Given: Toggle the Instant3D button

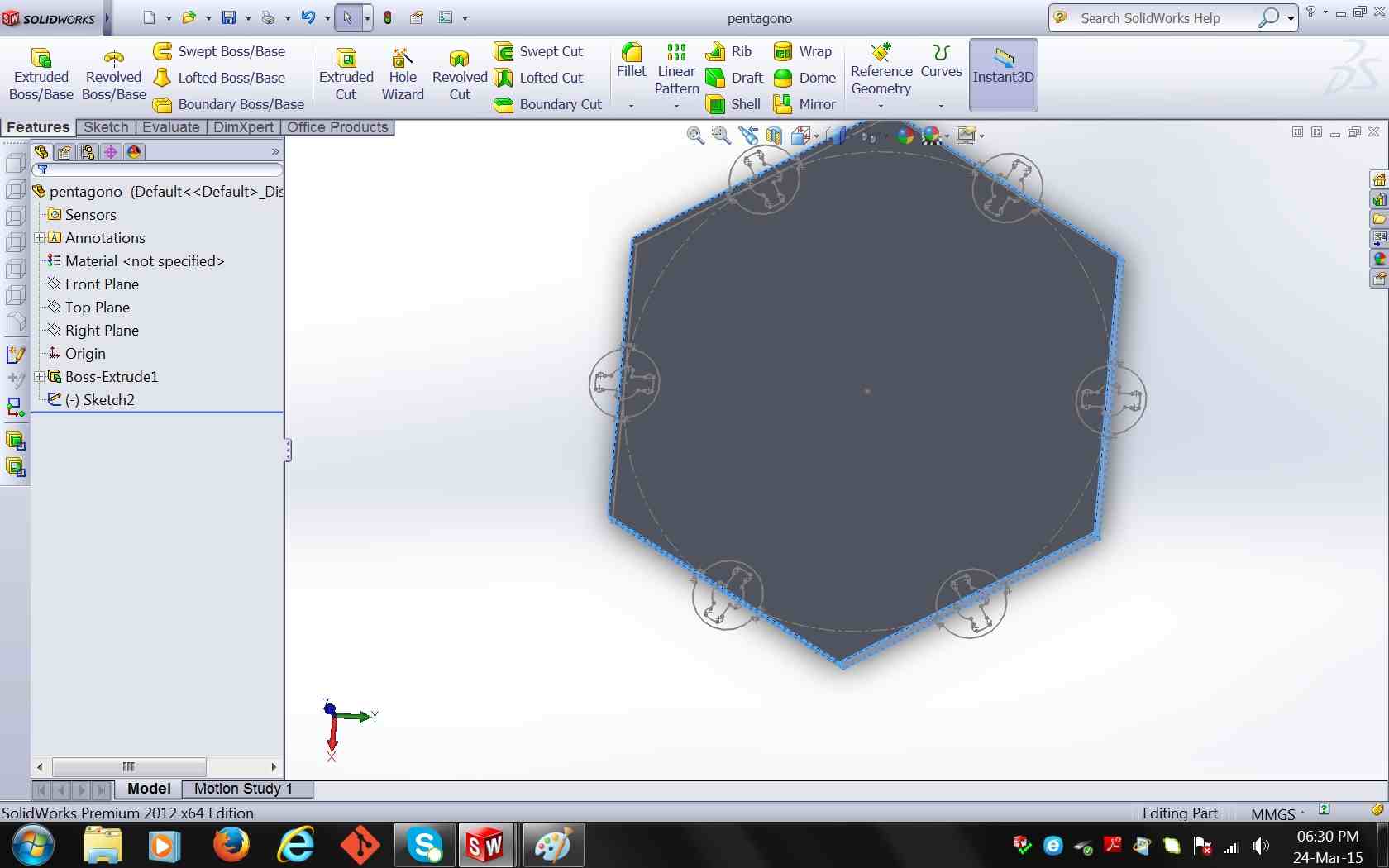Looking at the screenshot, I should click(1003, 74).
